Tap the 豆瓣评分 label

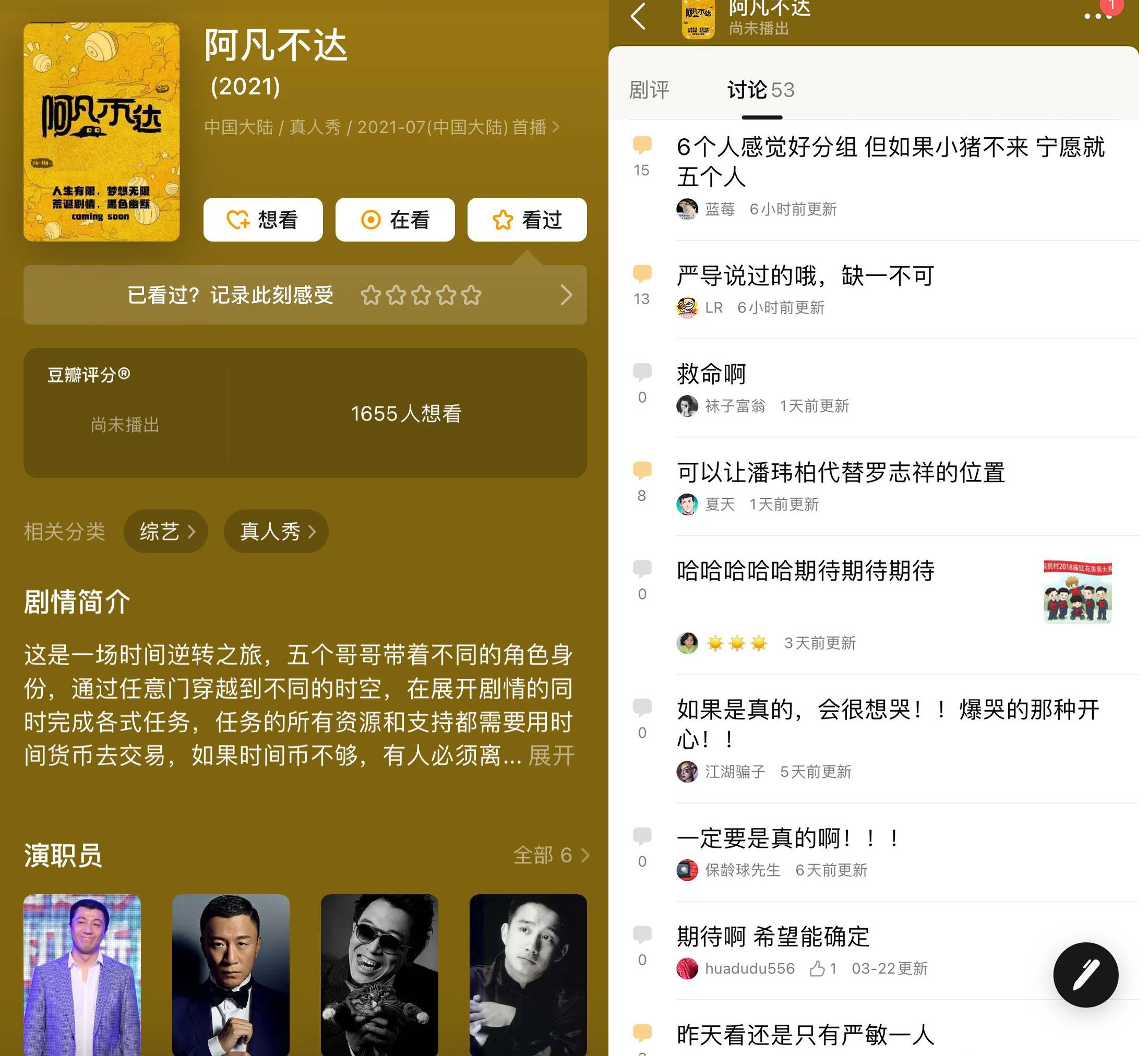[89, 375]
